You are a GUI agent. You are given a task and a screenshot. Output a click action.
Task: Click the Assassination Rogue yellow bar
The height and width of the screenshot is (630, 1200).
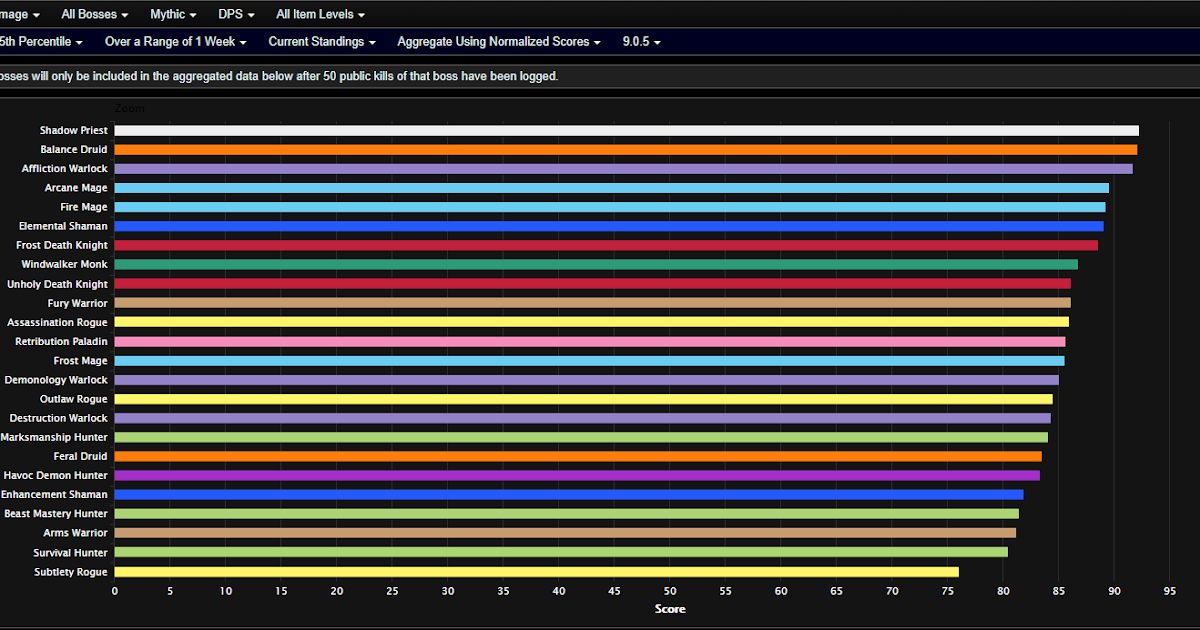click(592, 322)
